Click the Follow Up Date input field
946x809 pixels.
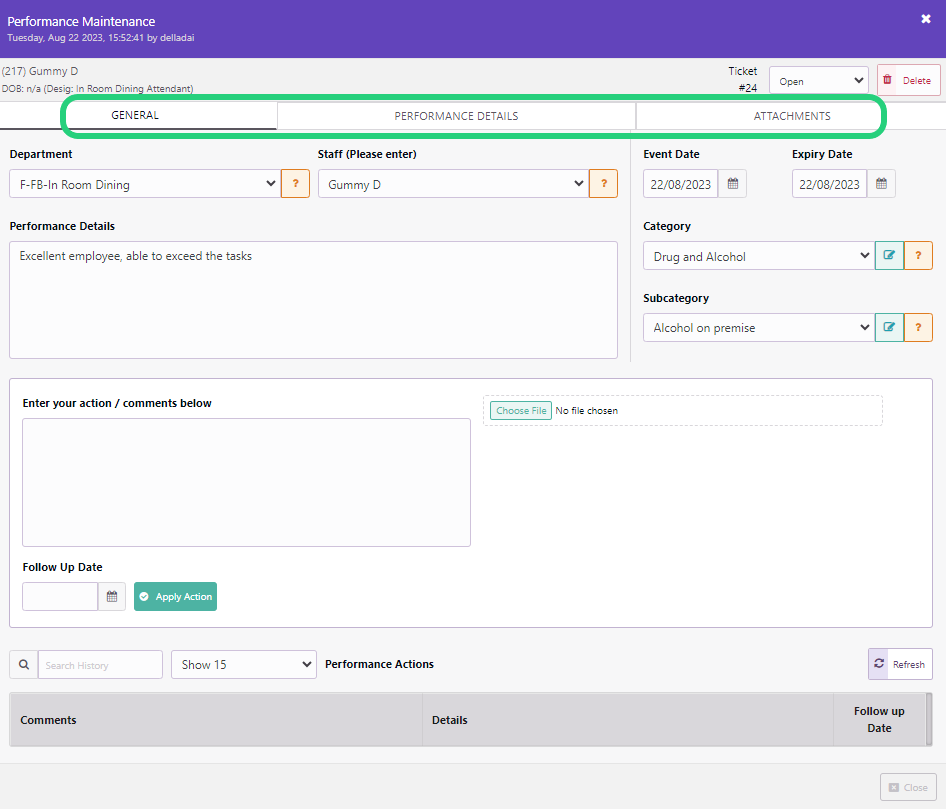click(x=60, y=596)
